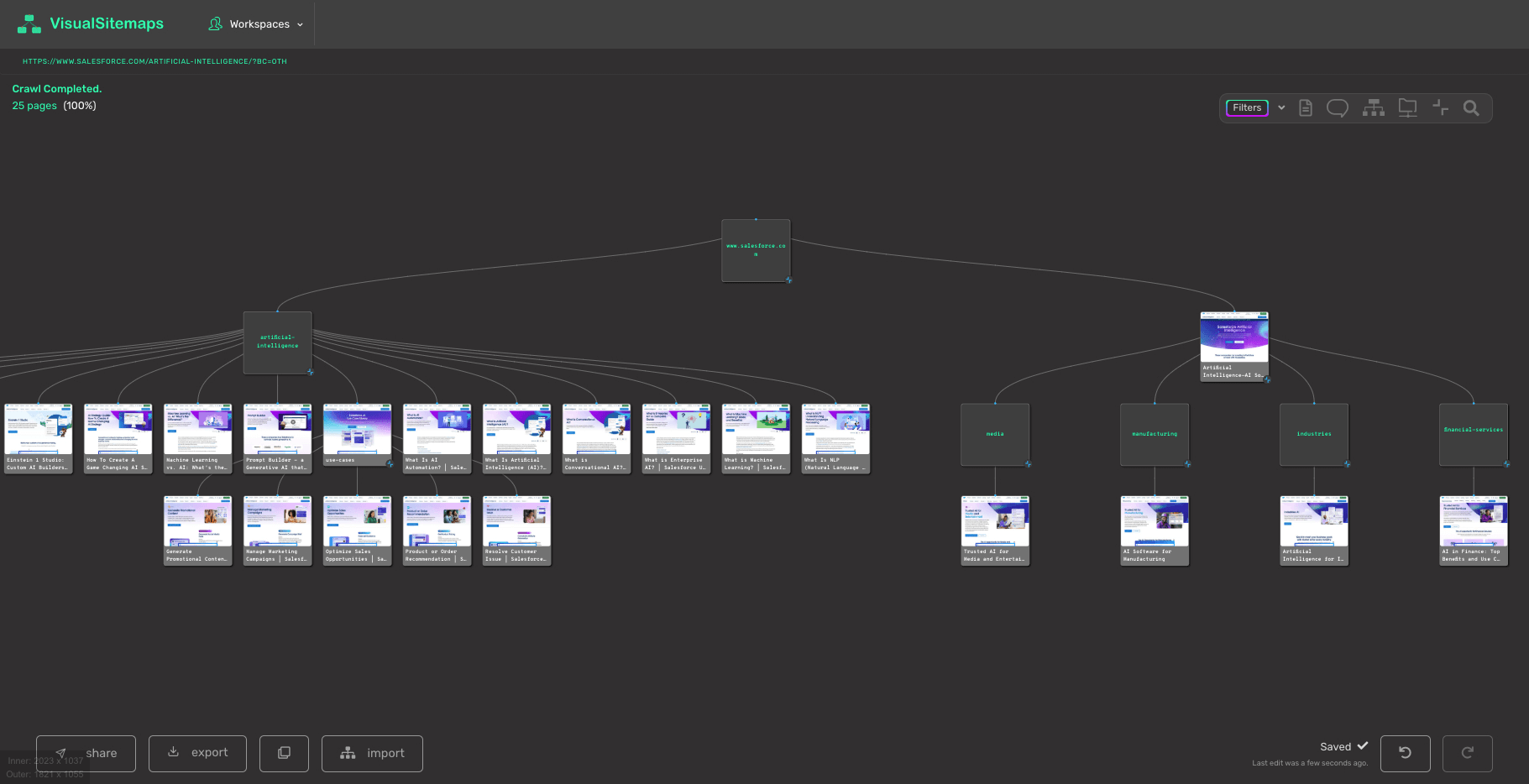Select the www.salesforce.com root node
Viewport: 1529px width, 784px height.
click(756, 250)
